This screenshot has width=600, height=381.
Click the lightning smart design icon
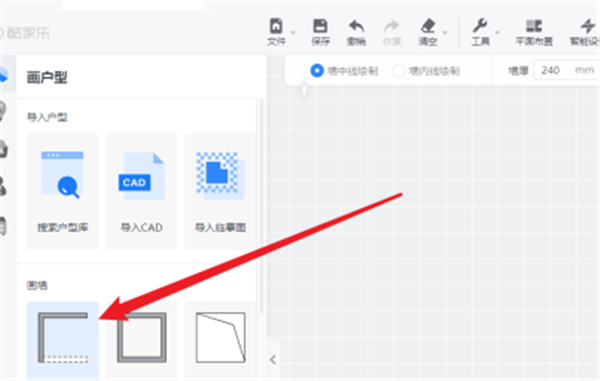pyautogui.click(x=587, y=26)
